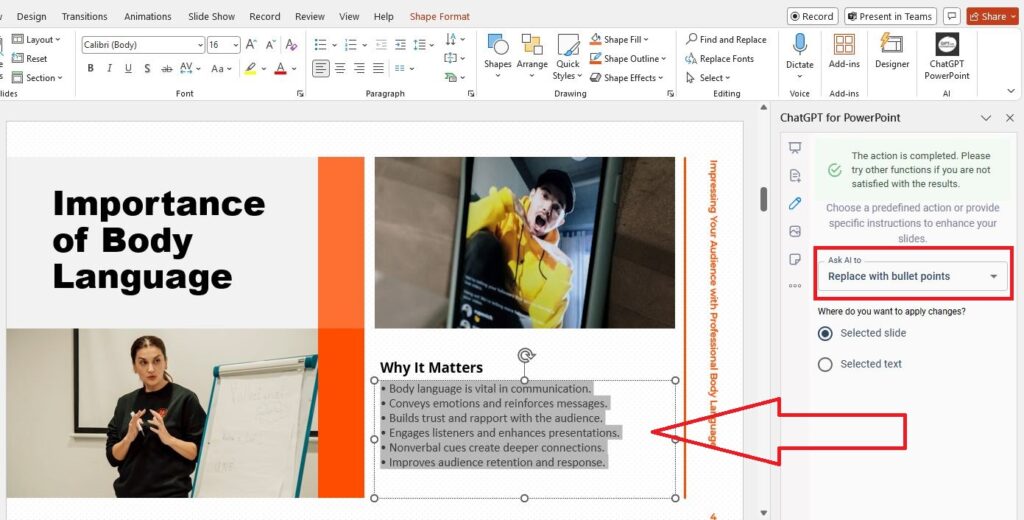Screen dimensions: 1024x520
Task: Apply strikethrough formatting
Action: 167,68
